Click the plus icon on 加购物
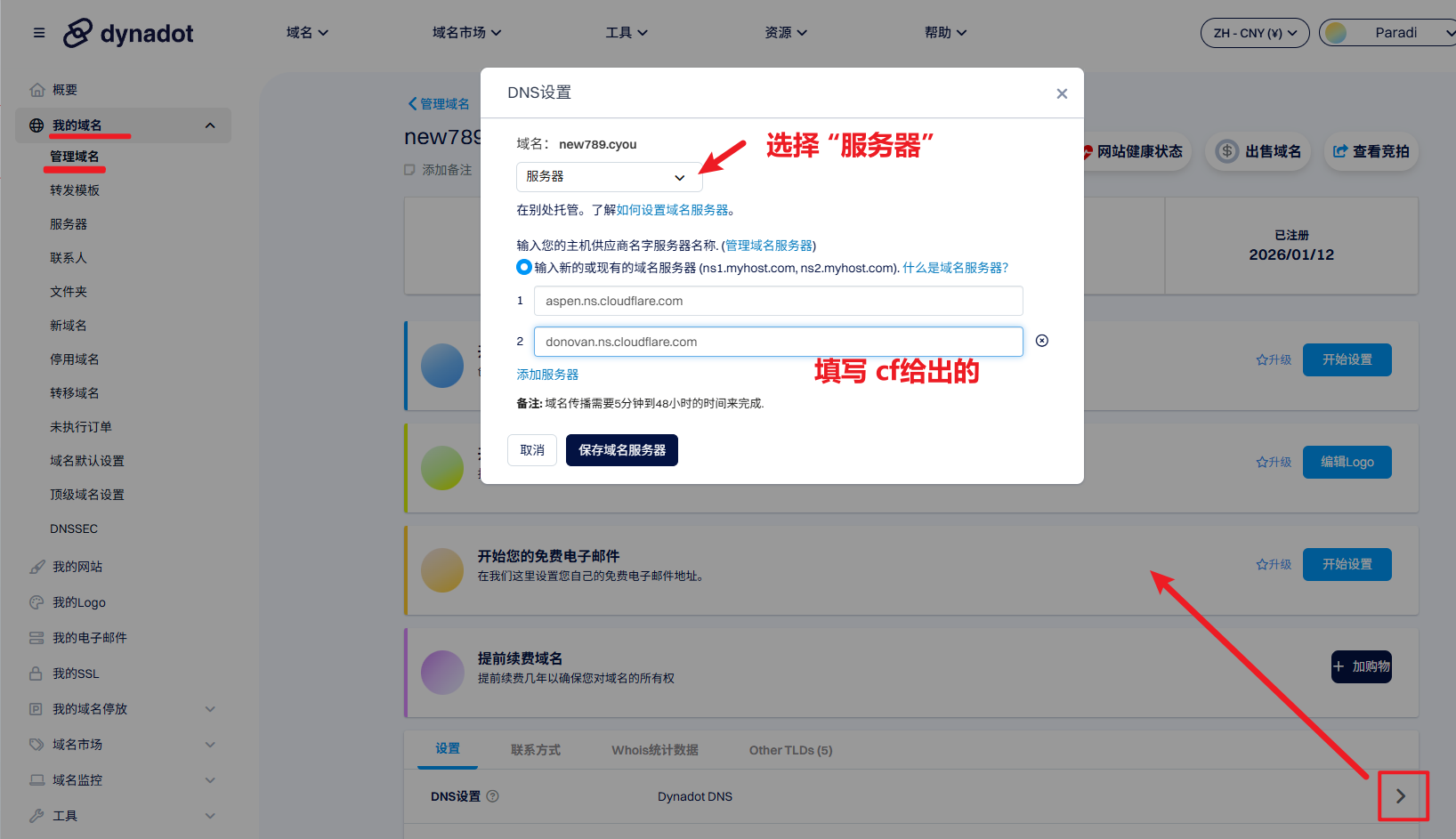 (1339, 666)
